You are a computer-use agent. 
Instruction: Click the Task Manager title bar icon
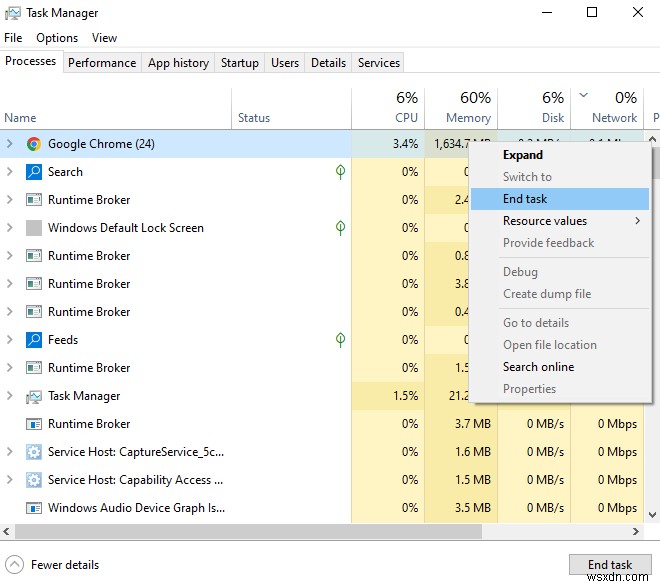click(13, 13)
